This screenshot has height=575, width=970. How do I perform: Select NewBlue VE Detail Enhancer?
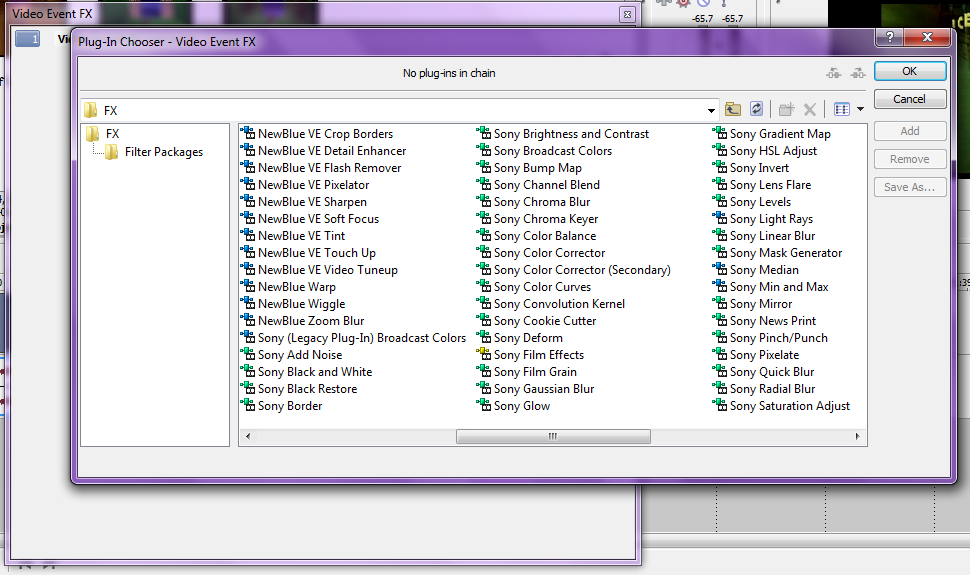[324, 151]
